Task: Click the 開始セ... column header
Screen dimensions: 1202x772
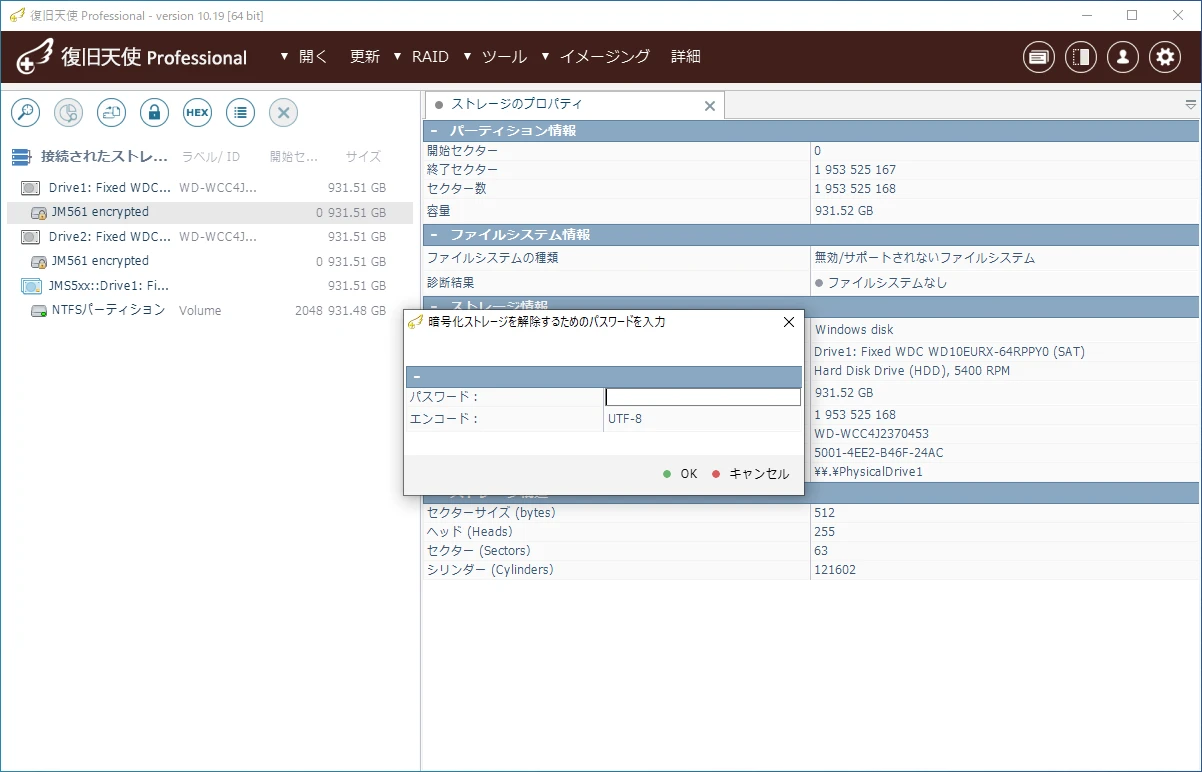Action: (x=294, y=157)
